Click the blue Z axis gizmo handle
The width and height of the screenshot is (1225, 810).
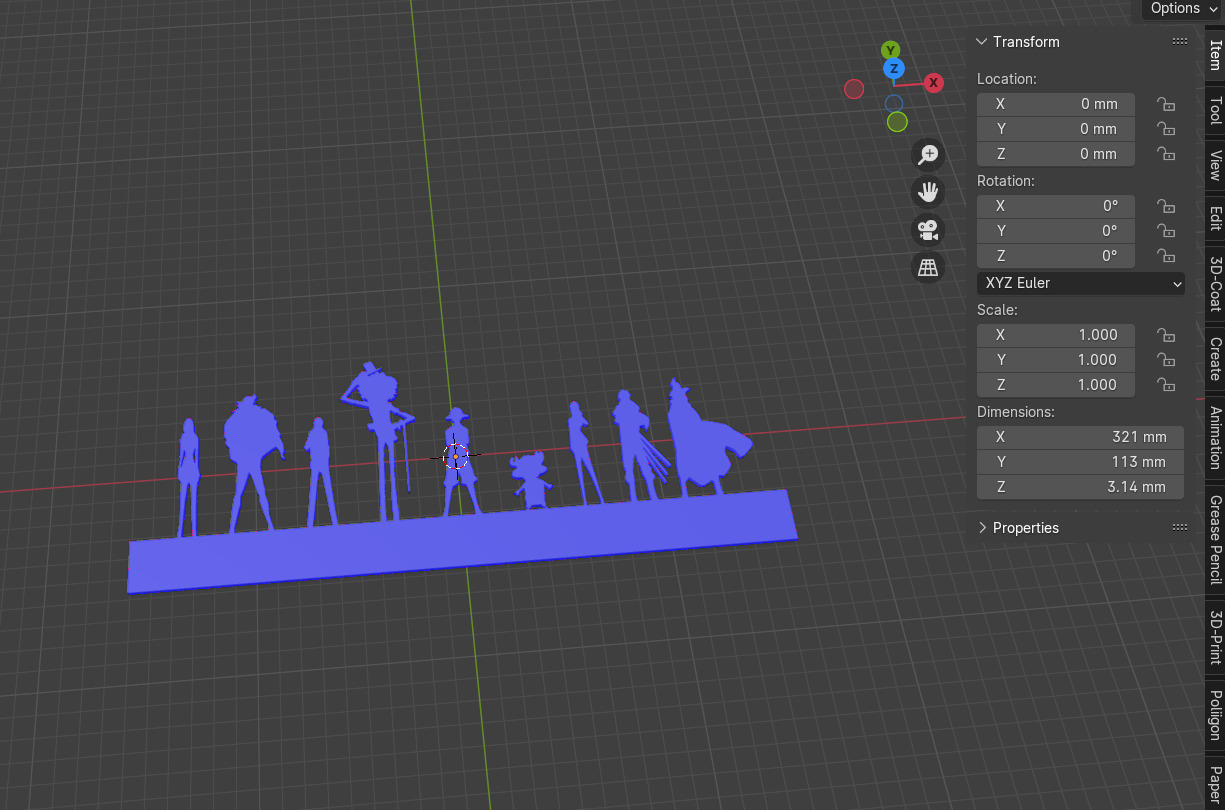[x=894, y=68]
